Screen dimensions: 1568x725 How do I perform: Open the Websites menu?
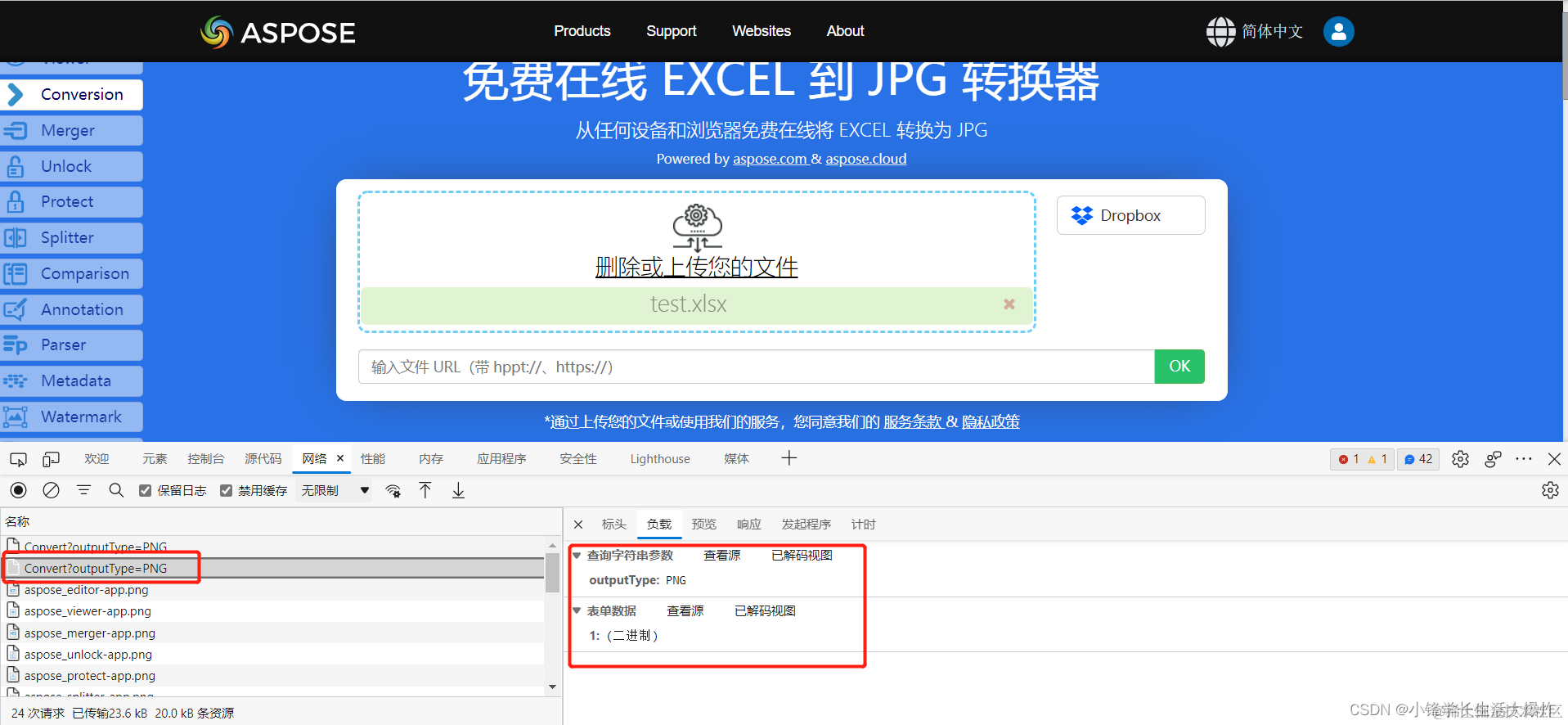761,31
